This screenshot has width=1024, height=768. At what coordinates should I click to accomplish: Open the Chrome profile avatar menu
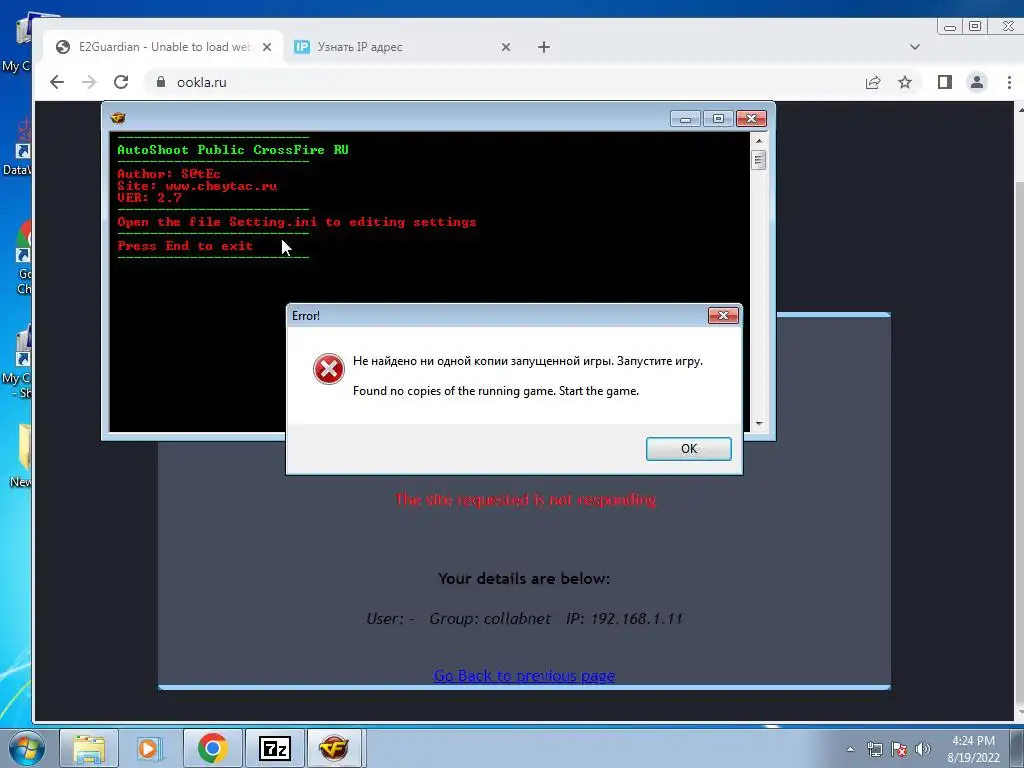(977, 82)
